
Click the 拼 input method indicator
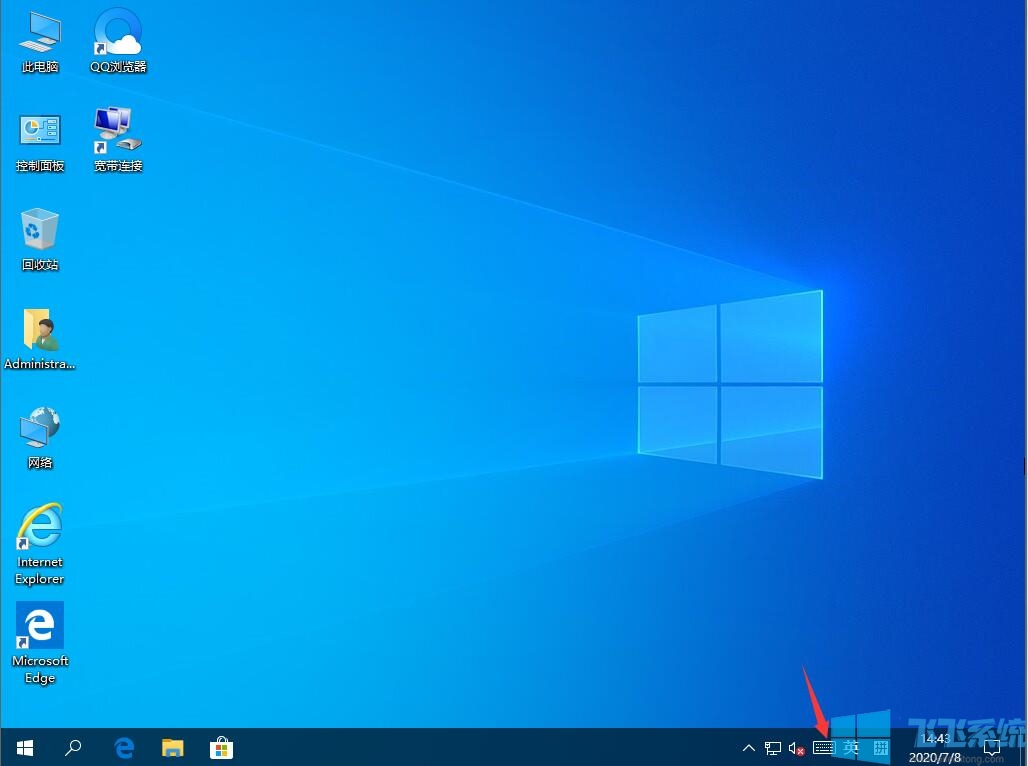878,748
